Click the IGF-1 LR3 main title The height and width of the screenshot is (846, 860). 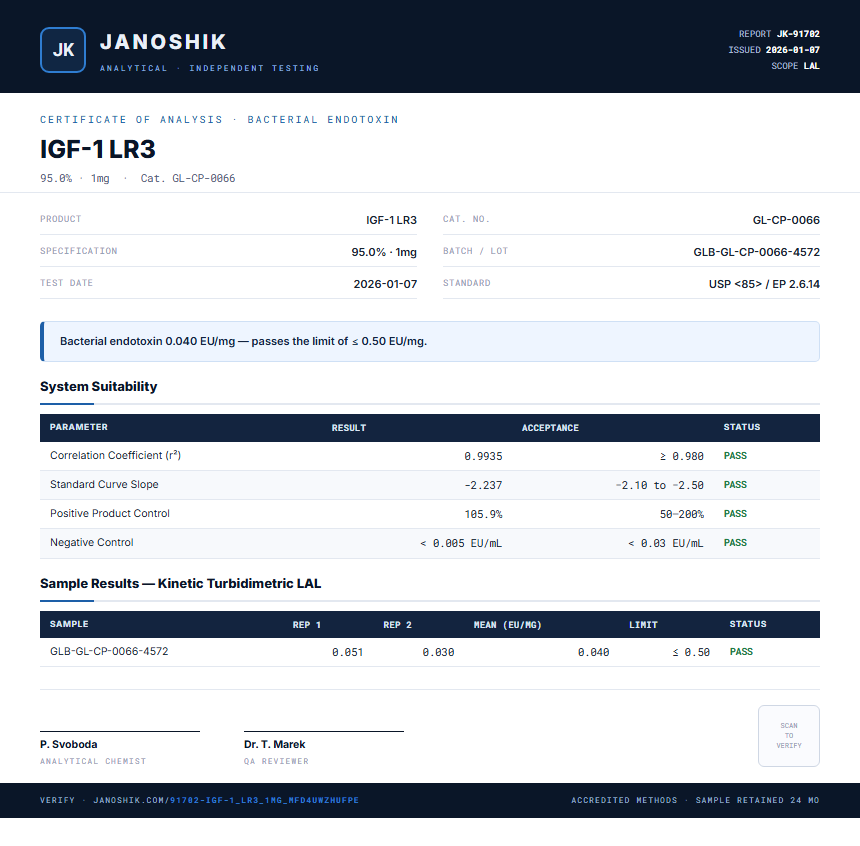(98, 149)
